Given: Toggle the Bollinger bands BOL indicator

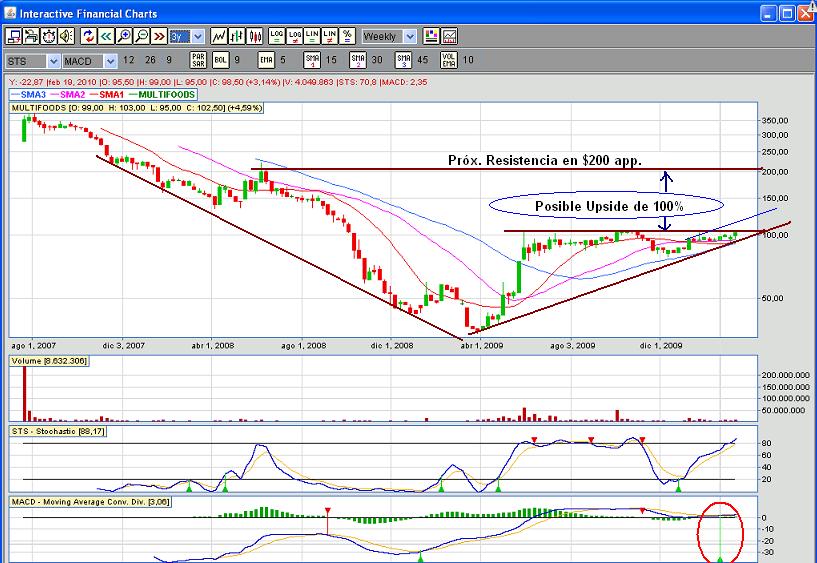Looking at the screenshot, I should tap(220, 60).
